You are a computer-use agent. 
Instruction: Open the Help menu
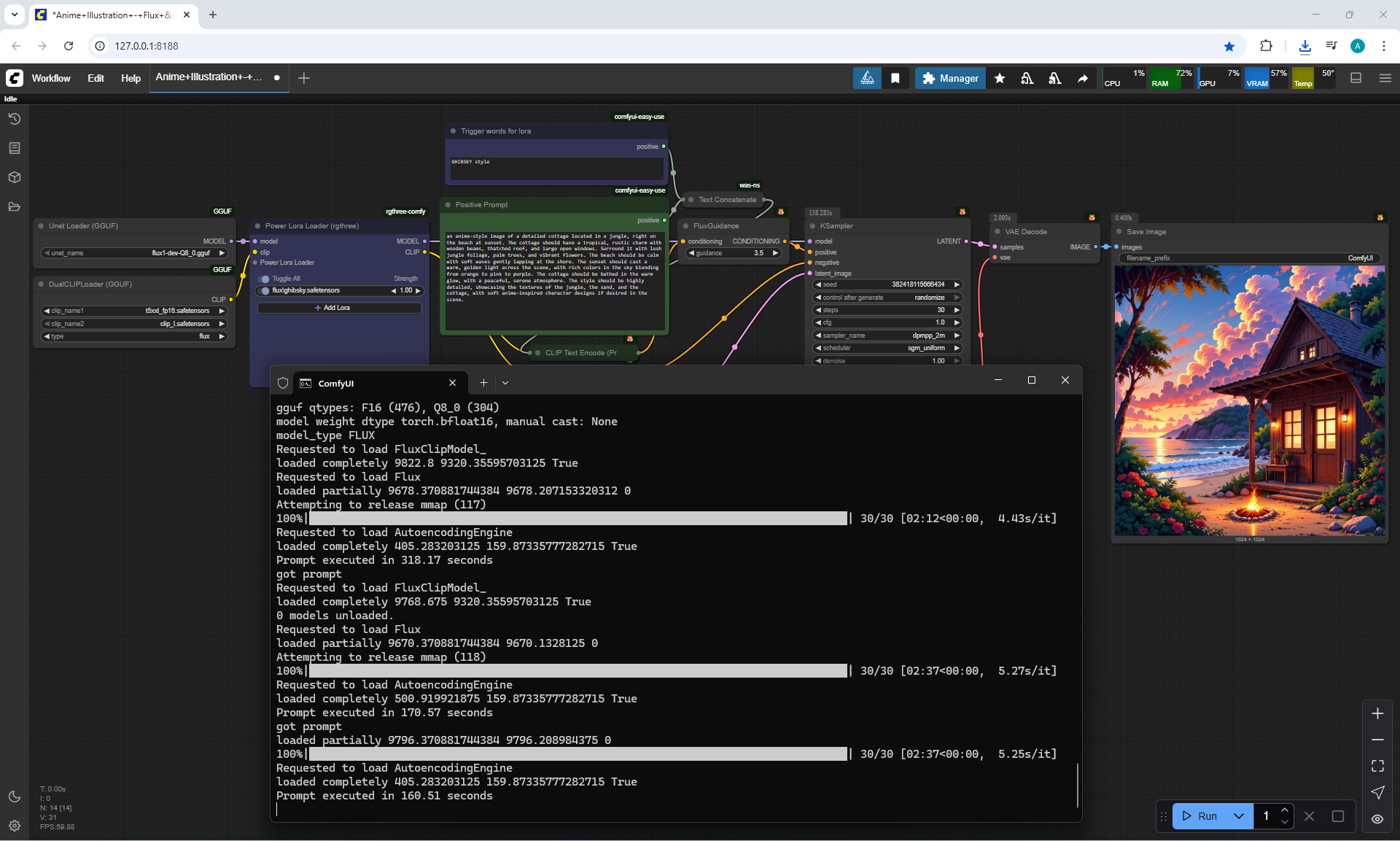click(131, 78)
